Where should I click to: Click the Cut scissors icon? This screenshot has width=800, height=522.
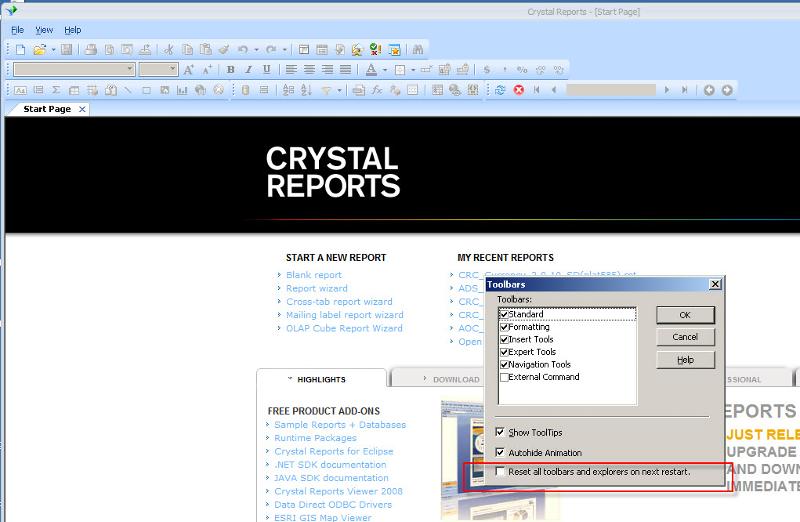[x=169, y=49]
